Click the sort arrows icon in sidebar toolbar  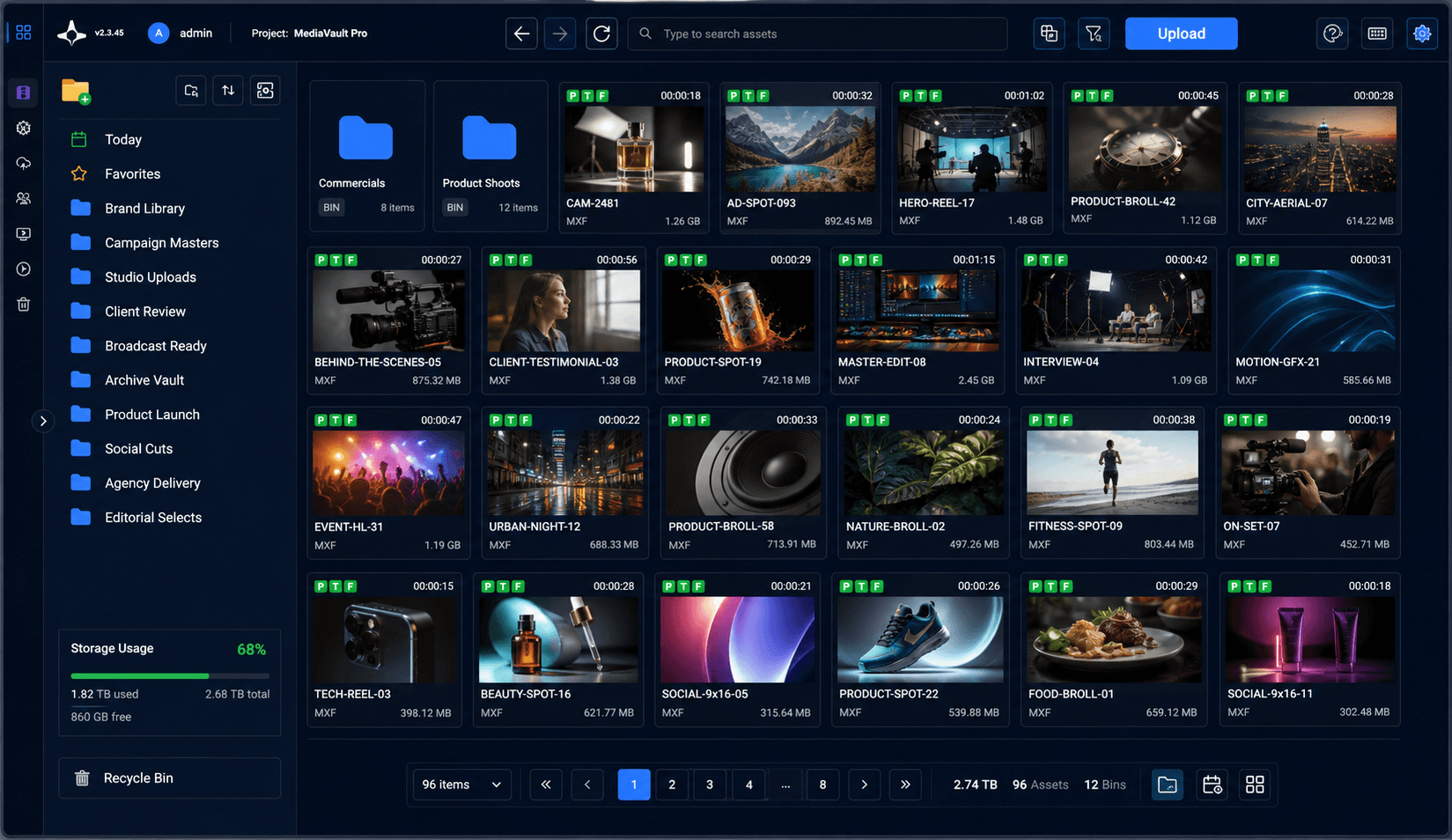pos(228,90)
